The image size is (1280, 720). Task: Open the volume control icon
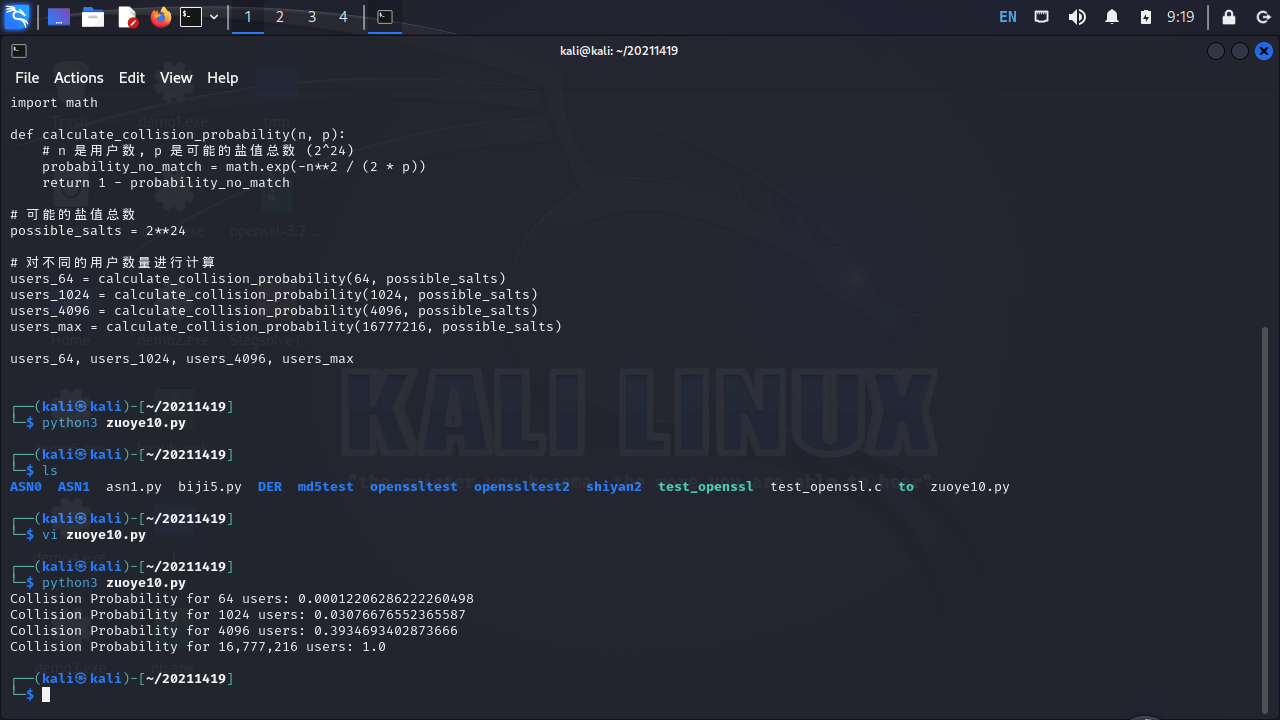[1077, 17]
